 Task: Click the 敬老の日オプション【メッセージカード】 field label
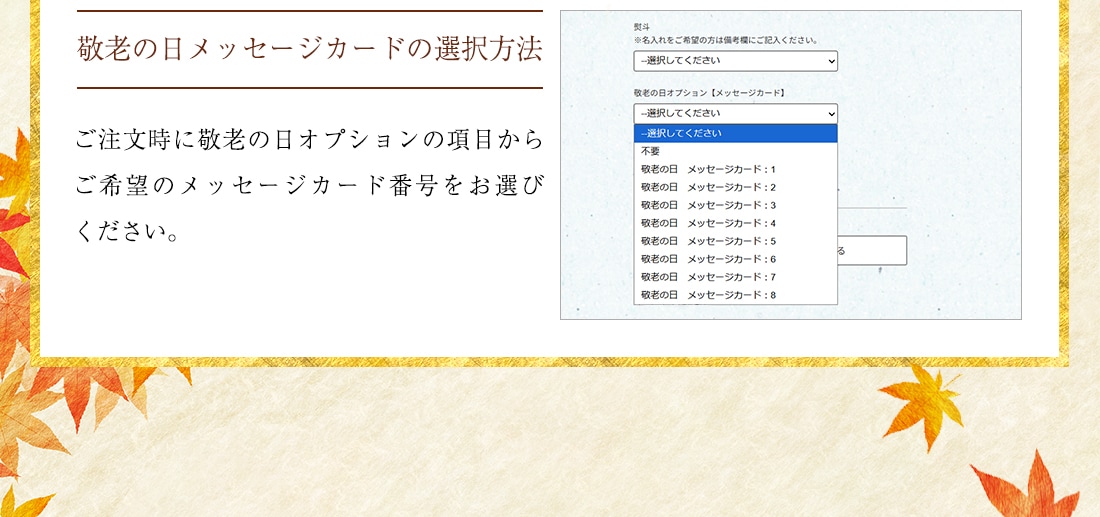tap(709, 93)
